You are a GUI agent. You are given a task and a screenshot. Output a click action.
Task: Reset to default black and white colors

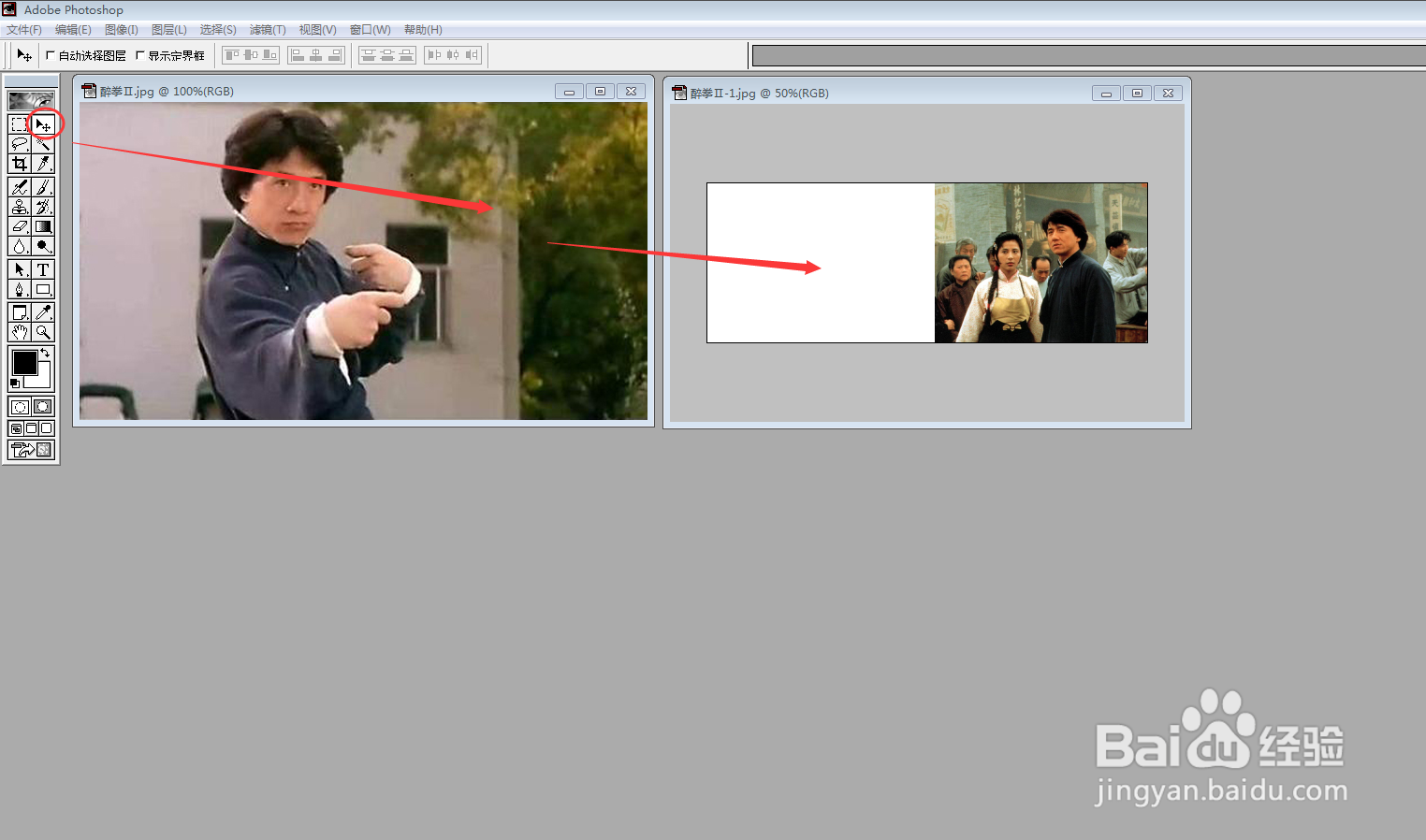pyautogui.click(x=15, y=384)
